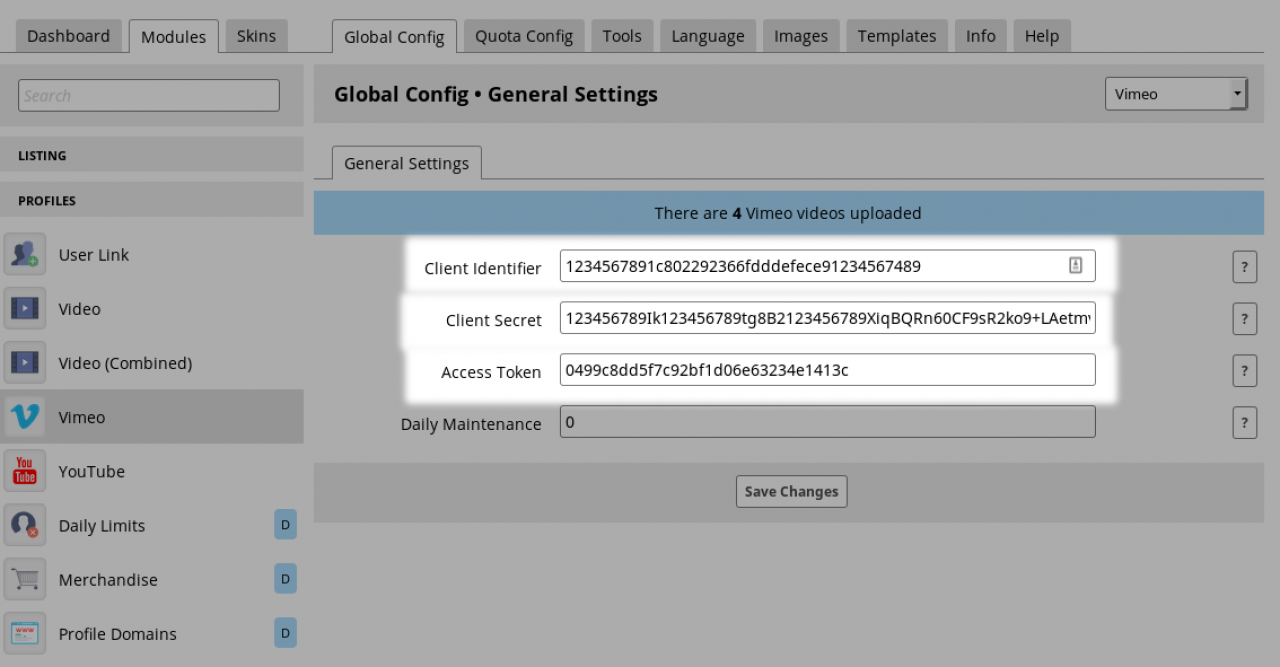Viewport: 1280px width, 667px height.
Task: Click the Video module film icon
Action: click(25, 309)
